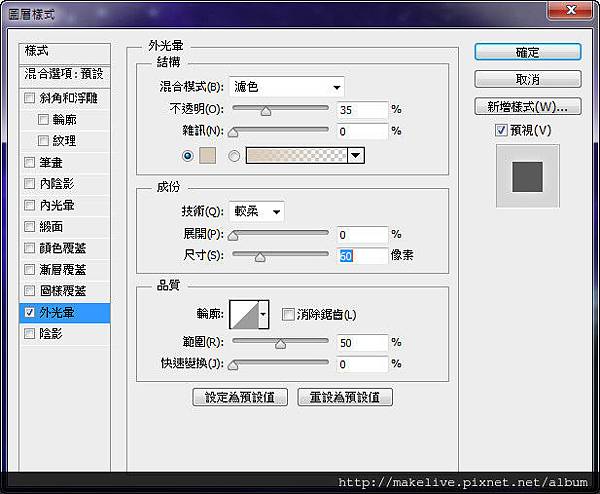The image size is (600, 494).
Task: Tick the 紋理 checkbox
Action: pyautogui.click(x=43, y=140)
